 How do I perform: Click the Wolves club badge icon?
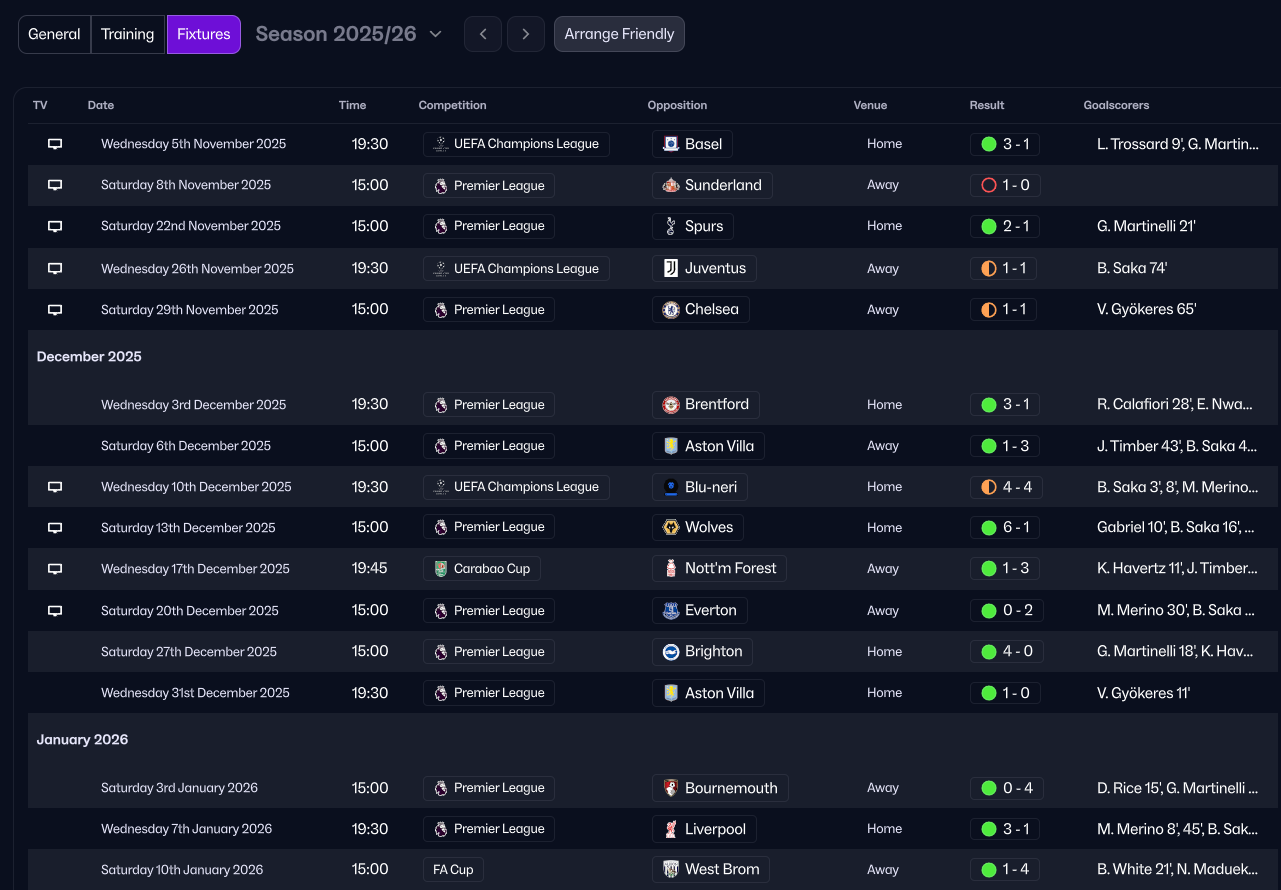(671, 527)
